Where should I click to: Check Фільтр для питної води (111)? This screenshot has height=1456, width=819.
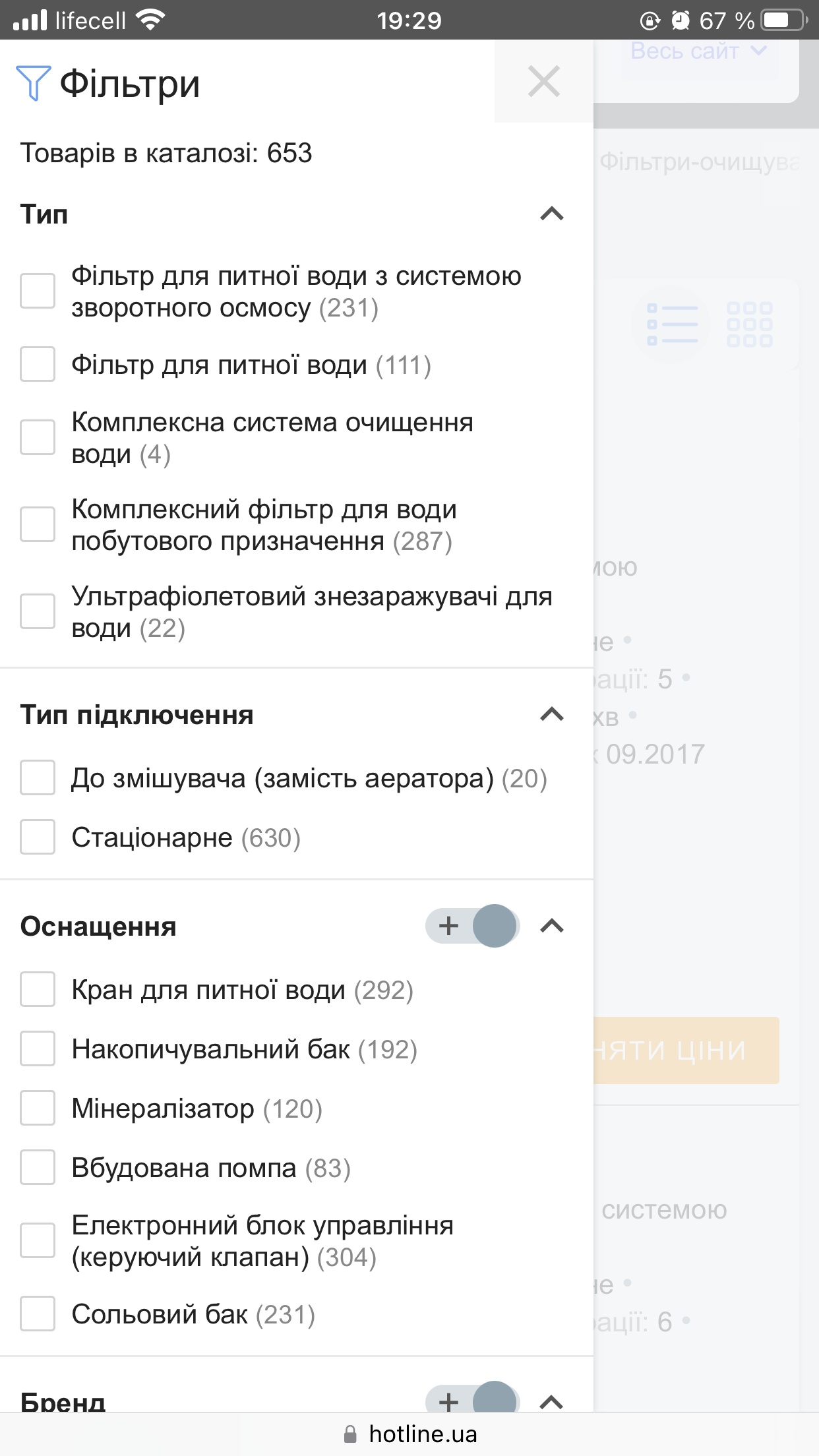(38, 364)
